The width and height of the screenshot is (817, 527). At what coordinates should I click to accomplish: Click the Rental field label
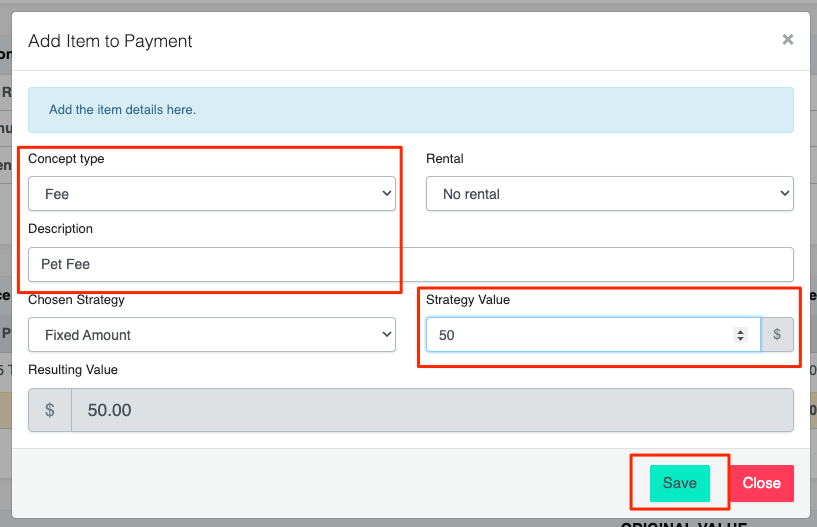(445, 159)
